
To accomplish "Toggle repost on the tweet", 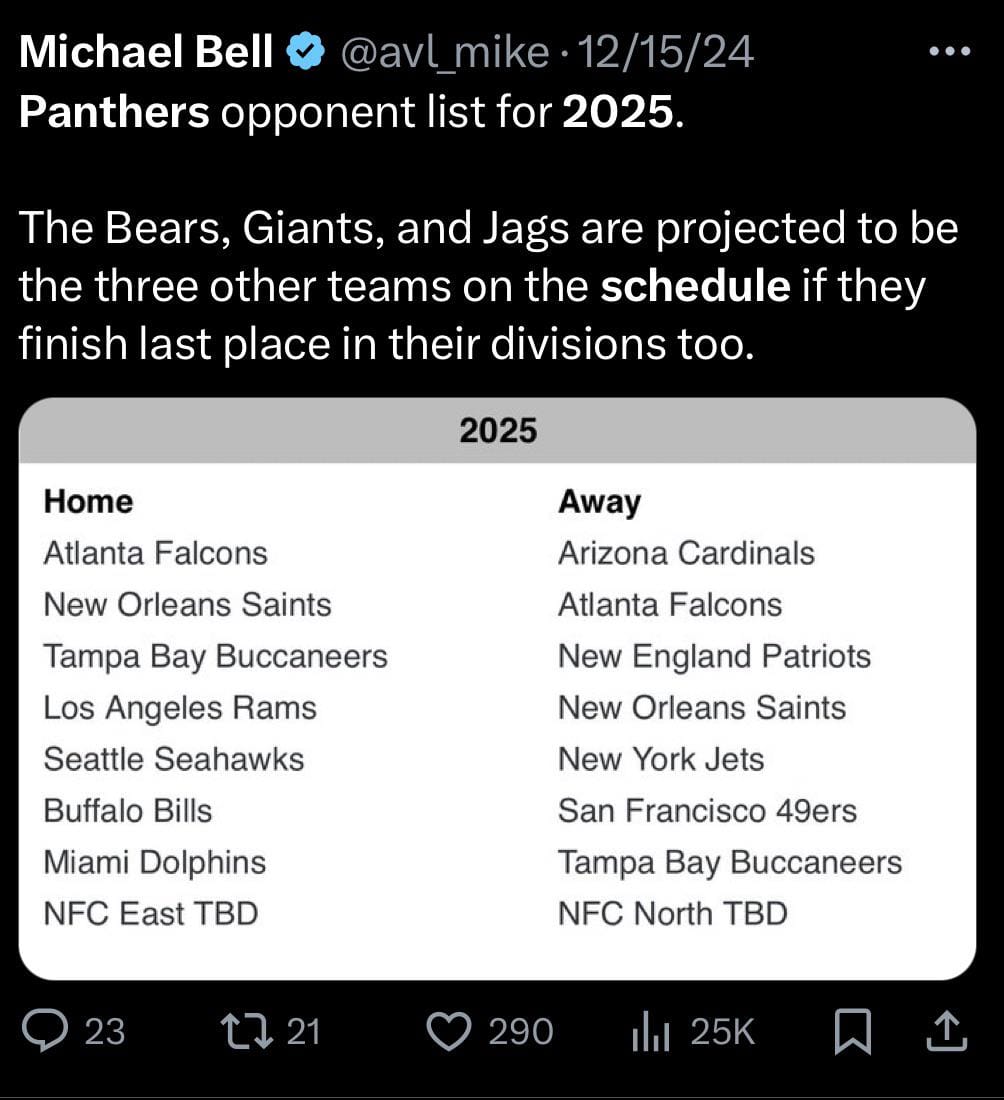I will point(250,1032).
